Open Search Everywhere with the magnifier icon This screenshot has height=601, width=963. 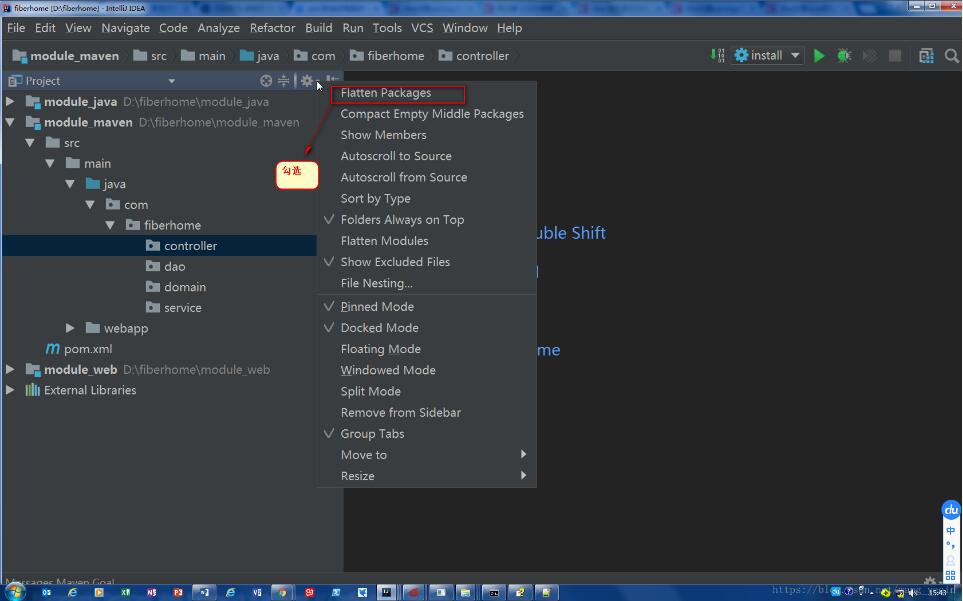tap(951, 56)
